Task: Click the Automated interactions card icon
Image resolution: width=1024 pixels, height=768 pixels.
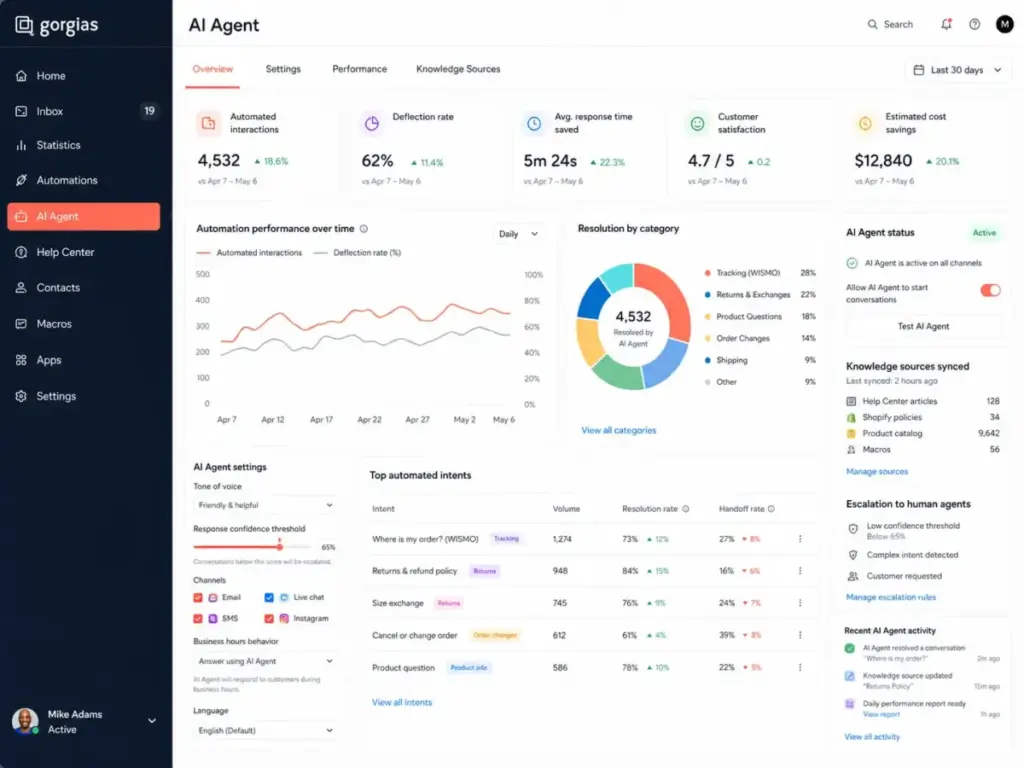Action: 208,123
